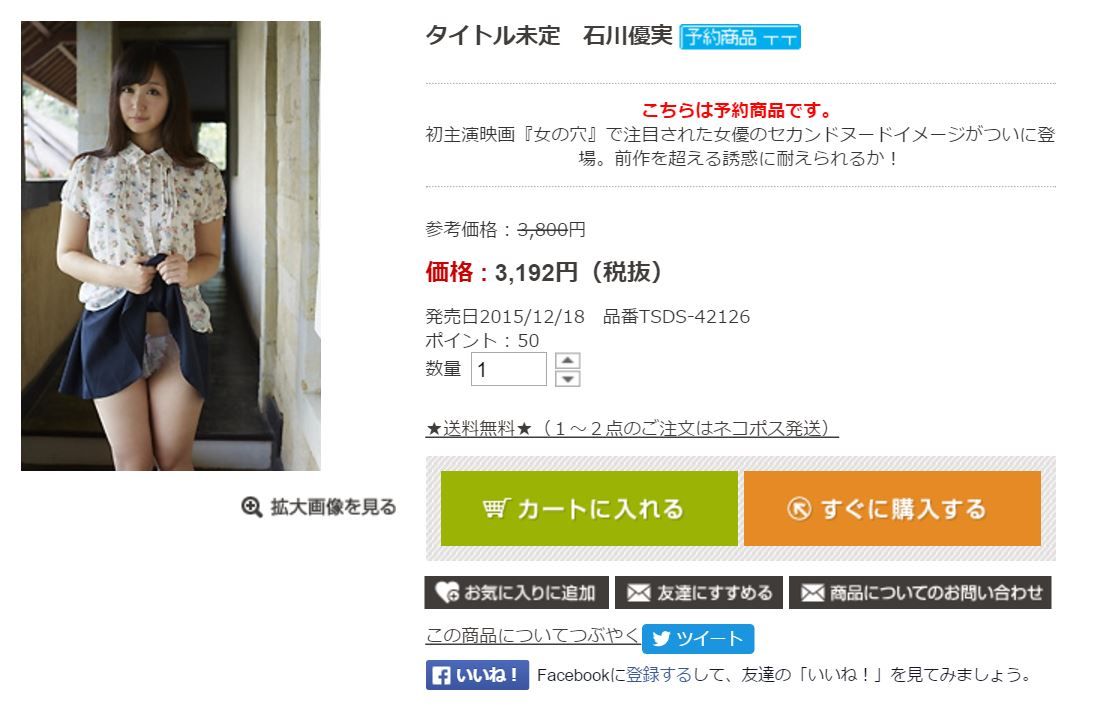Click the arrow circle icon on the orange button

click(x=799, y=508)
